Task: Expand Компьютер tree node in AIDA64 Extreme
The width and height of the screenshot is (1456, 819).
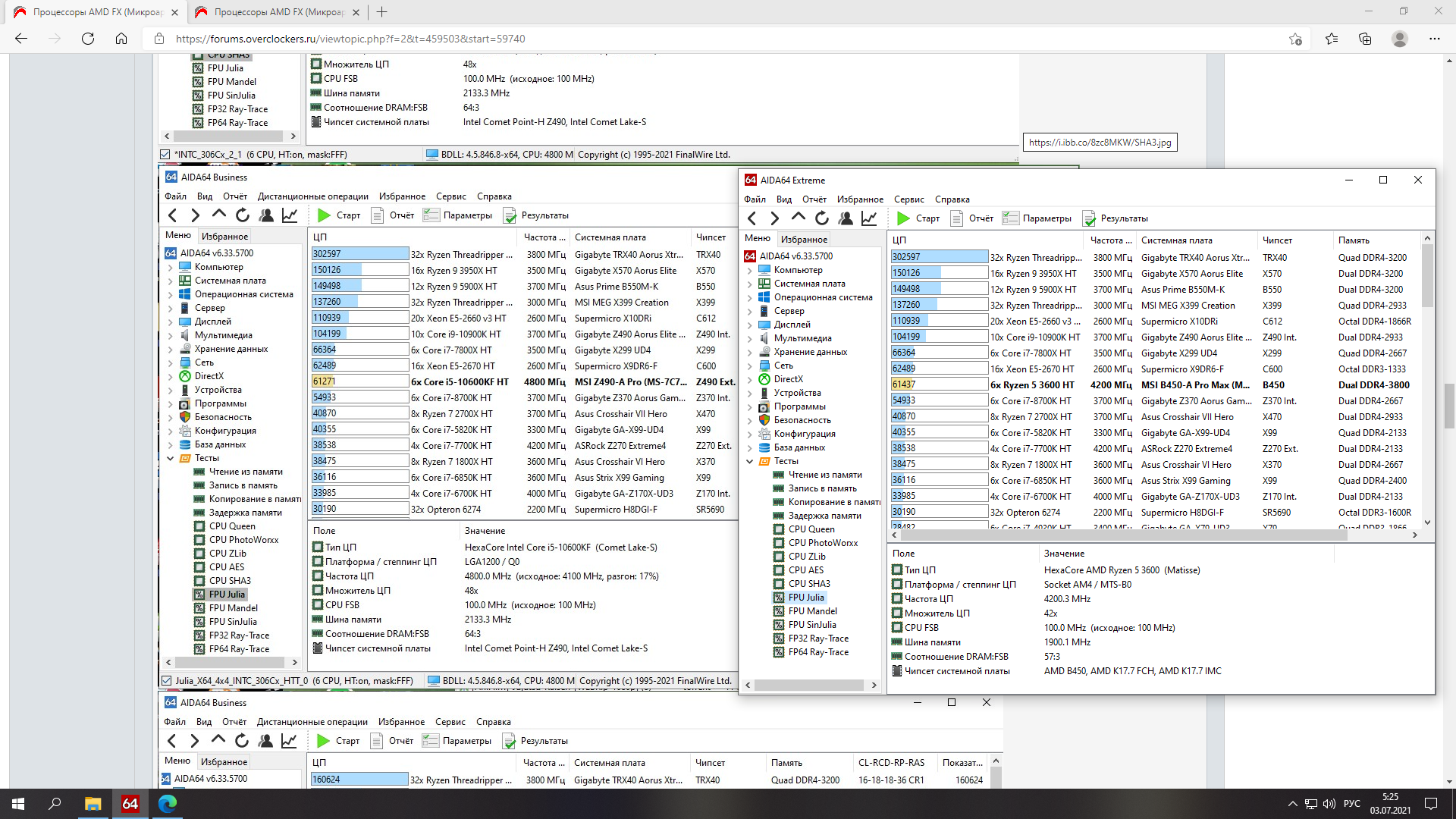Action: (750, 270)
